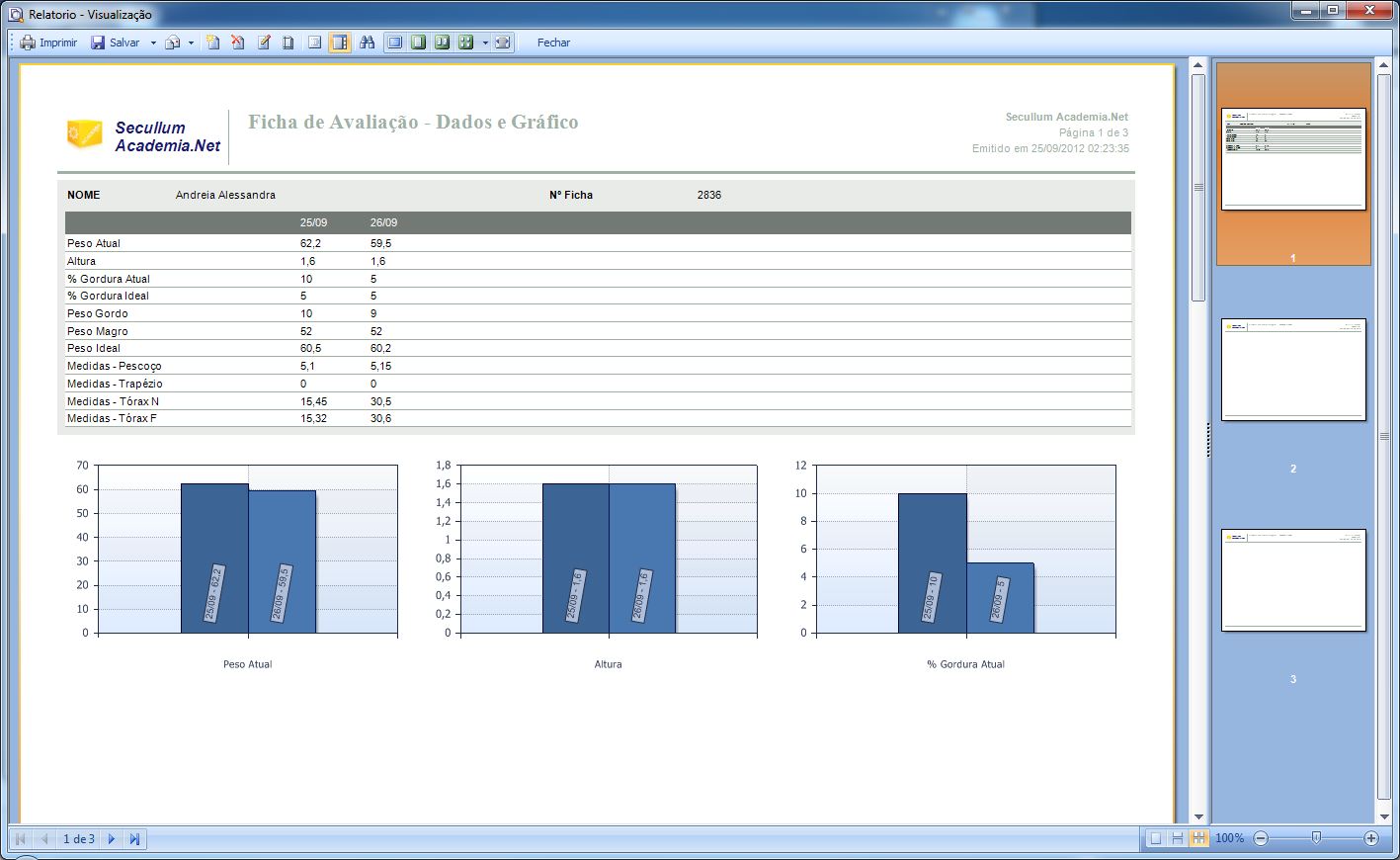Switch to single page view in status bar
This screenshot has width=1400, height=860.
pos(1155,838)
